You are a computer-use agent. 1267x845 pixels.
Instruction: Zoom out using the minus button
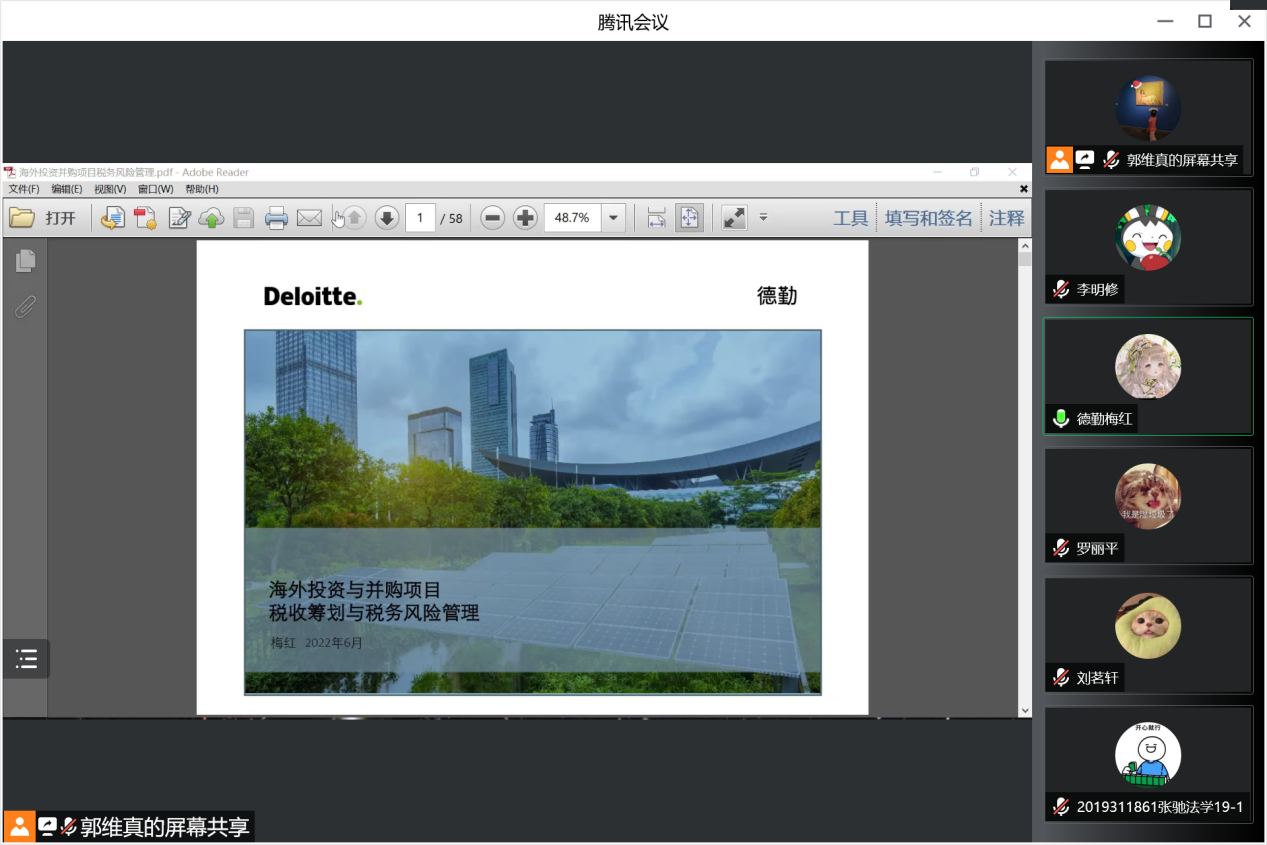tap(492, 218)
